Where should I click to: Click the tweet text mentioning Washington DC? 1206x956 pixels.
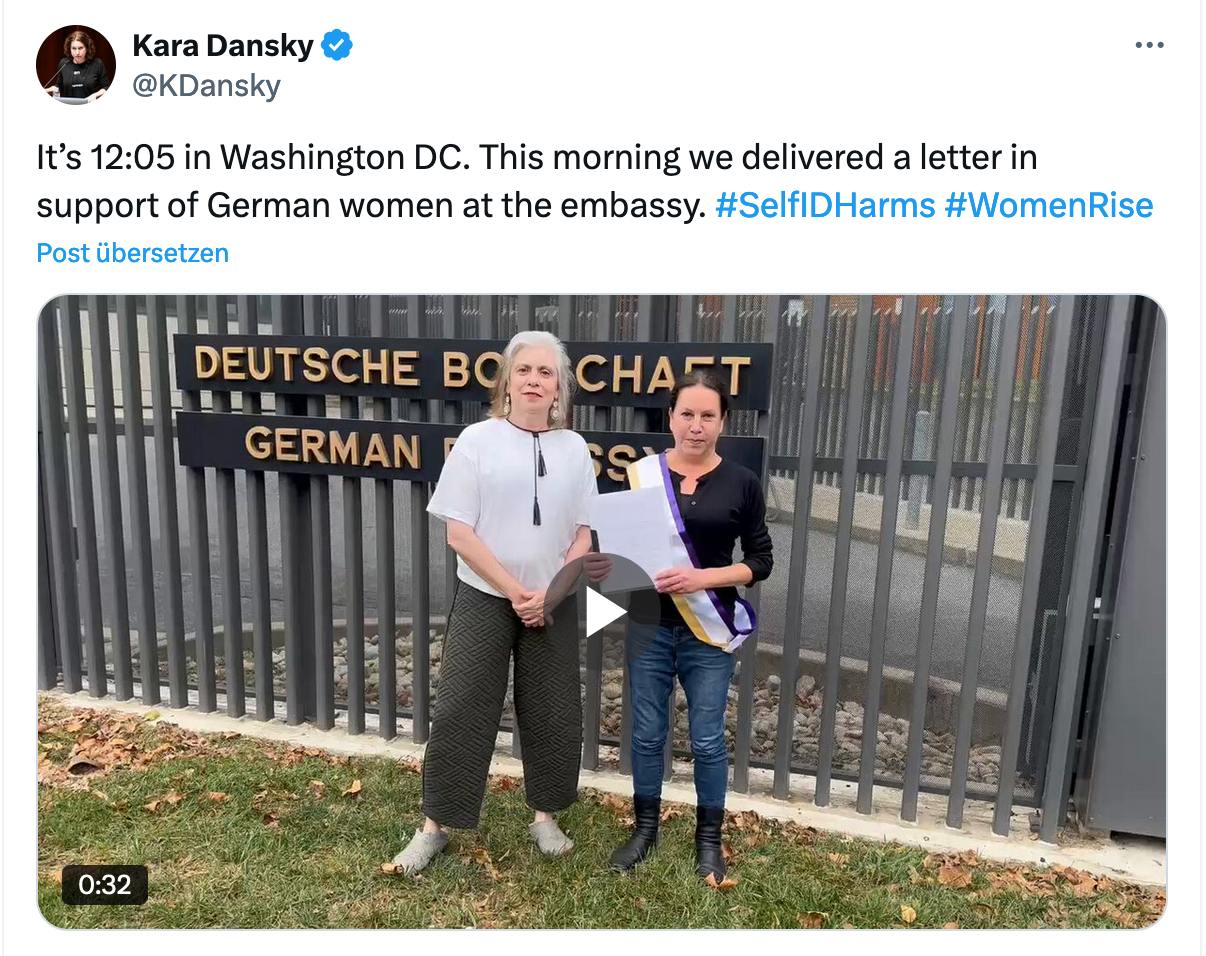pyautogui.click(x=536, y=158)
